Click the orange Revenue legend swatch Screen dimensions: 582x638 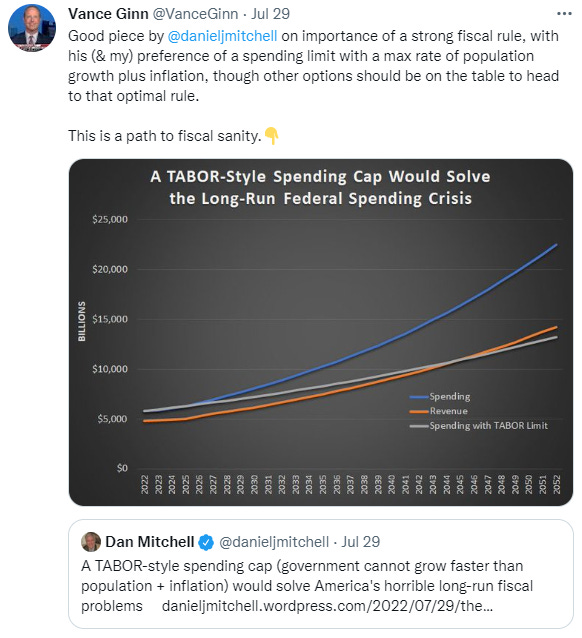click(x=419, y=411)
